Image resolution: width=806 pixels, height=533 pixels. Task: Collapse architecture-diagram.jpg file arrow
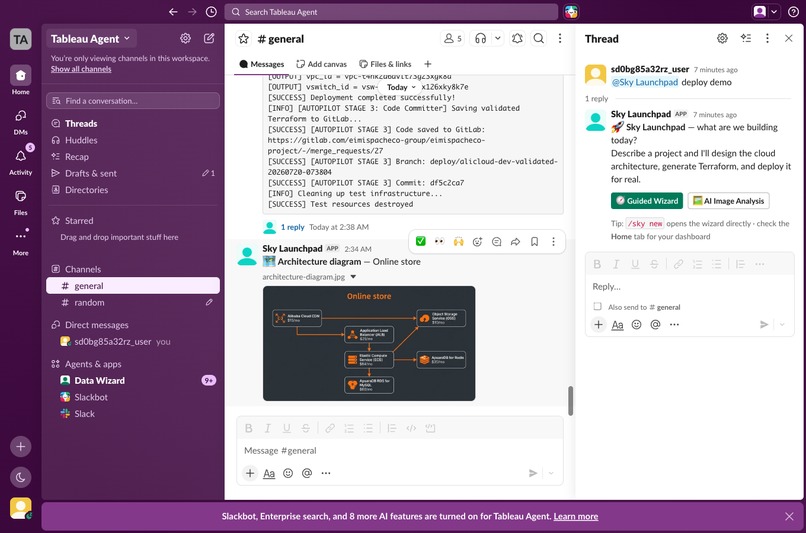[x=353, y=277]
